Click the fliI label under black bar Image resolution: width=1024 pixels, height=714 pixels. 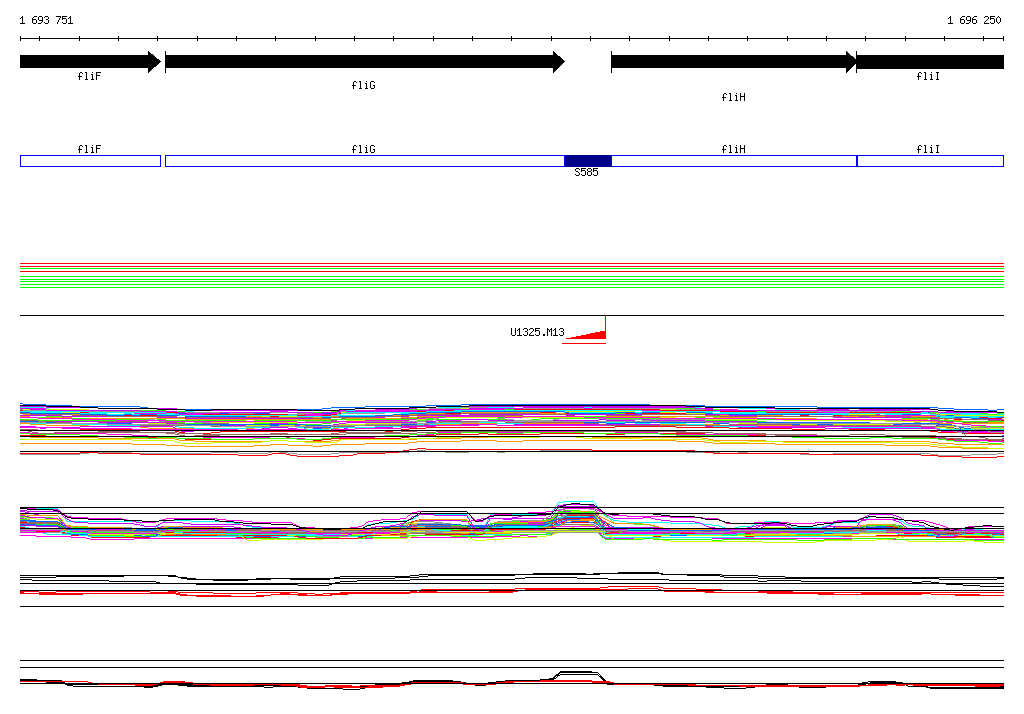(928, 76)
